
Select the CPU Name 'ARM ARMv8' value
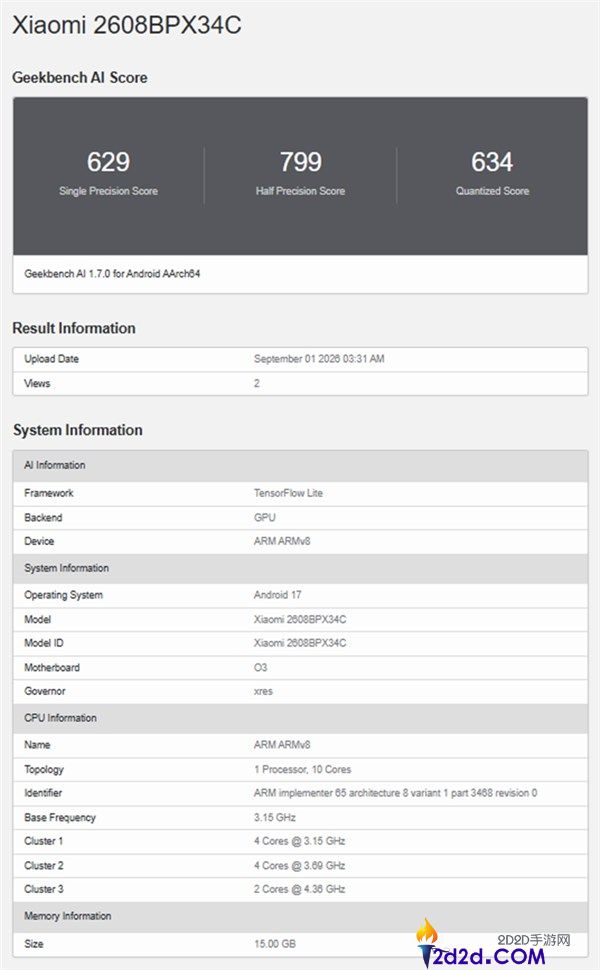[x=282, y=745]
